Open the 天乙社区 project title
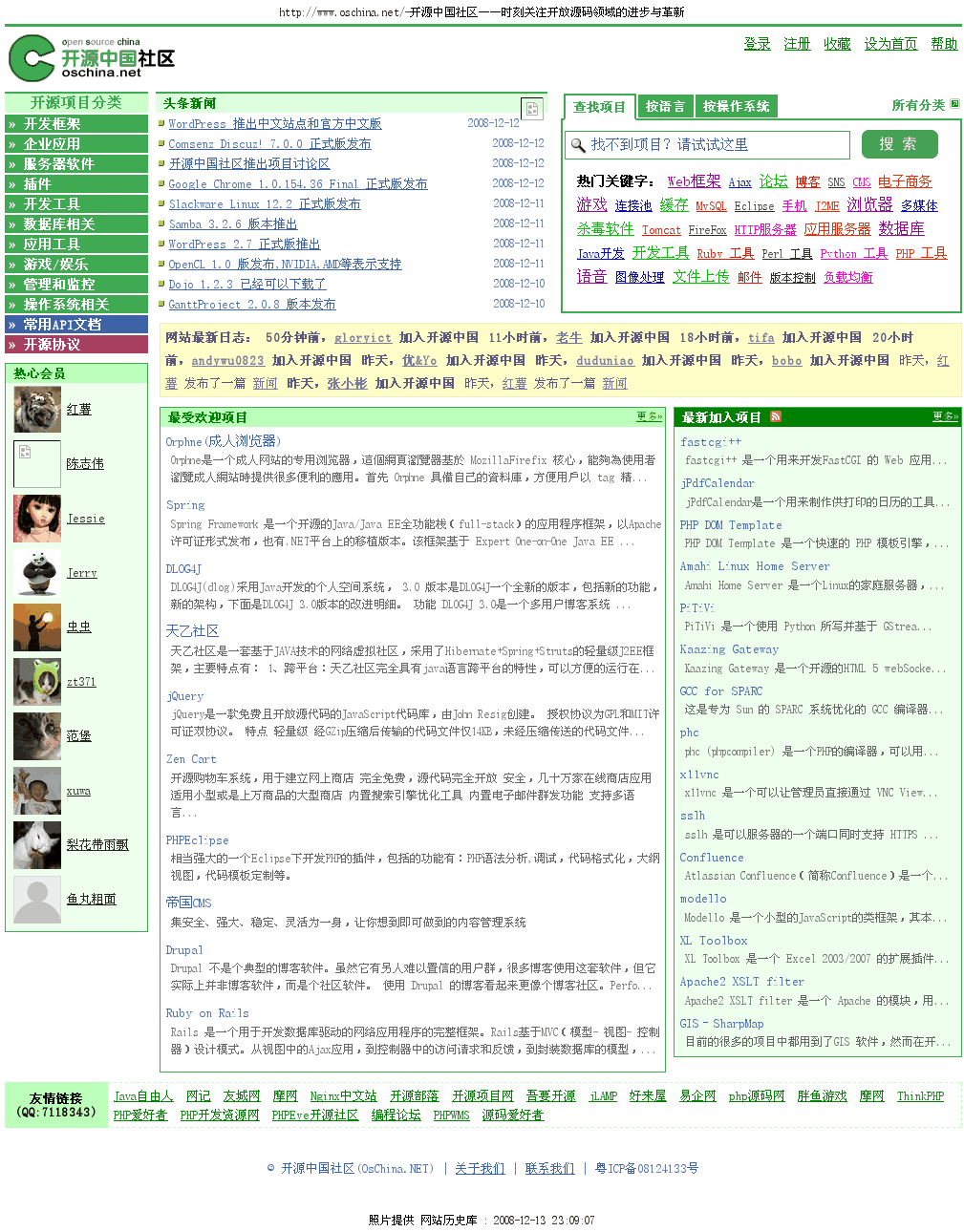The height and width of the screenshot is (1232, 964). pos(192,631)
